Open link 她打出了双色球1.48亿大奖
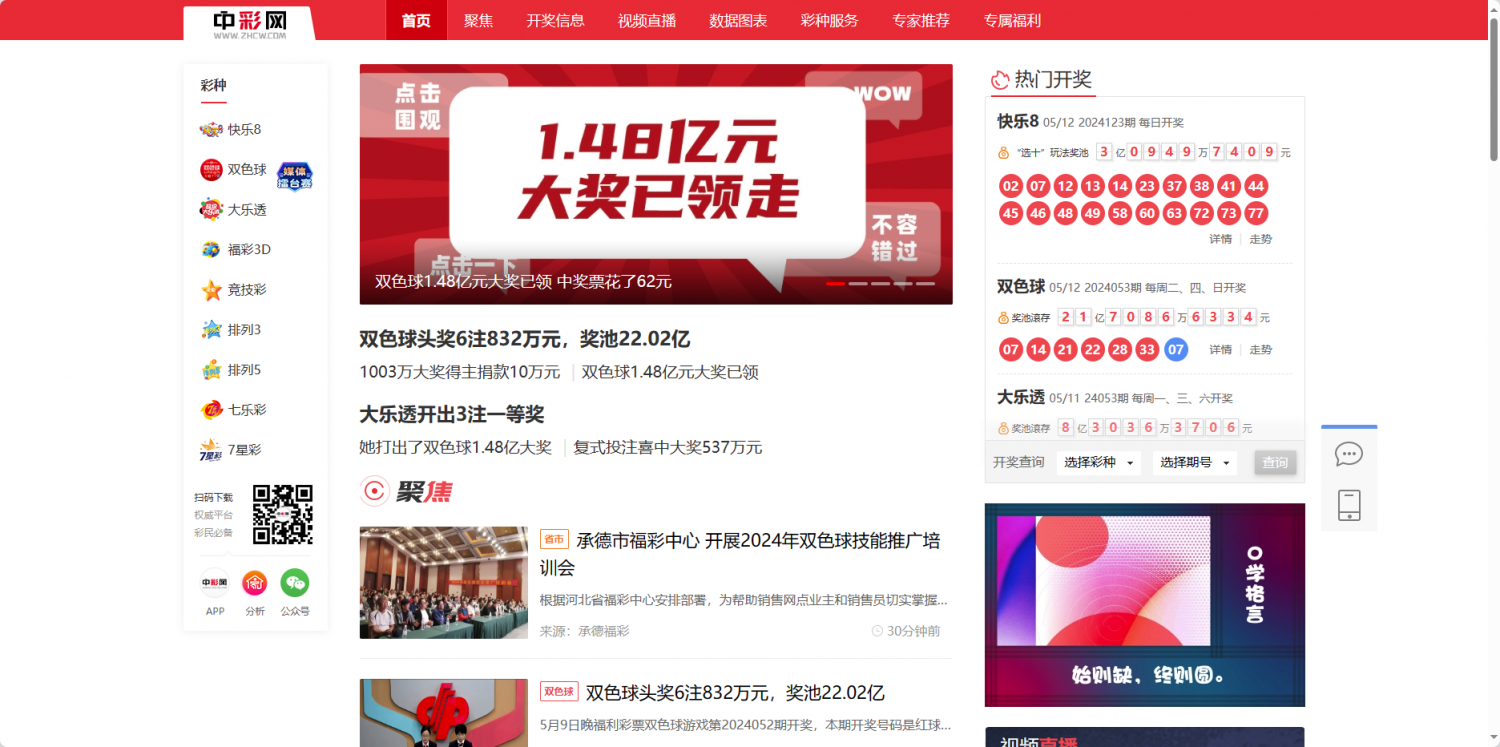Image resolution: width=1500 pixels, height=747 pixels. tap(455, 447)
